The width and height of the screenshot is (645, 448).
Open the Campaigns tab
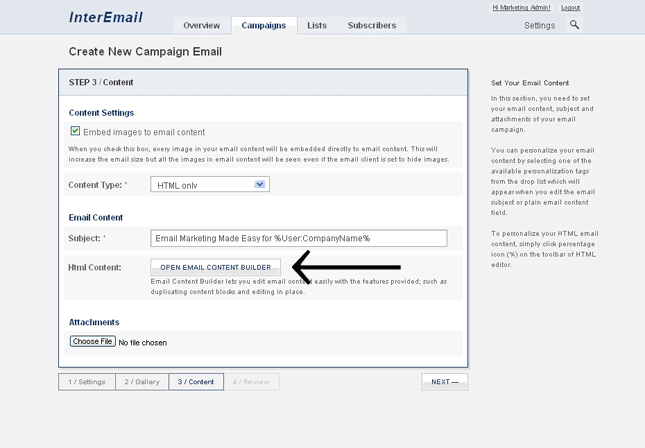pos(264,26)
